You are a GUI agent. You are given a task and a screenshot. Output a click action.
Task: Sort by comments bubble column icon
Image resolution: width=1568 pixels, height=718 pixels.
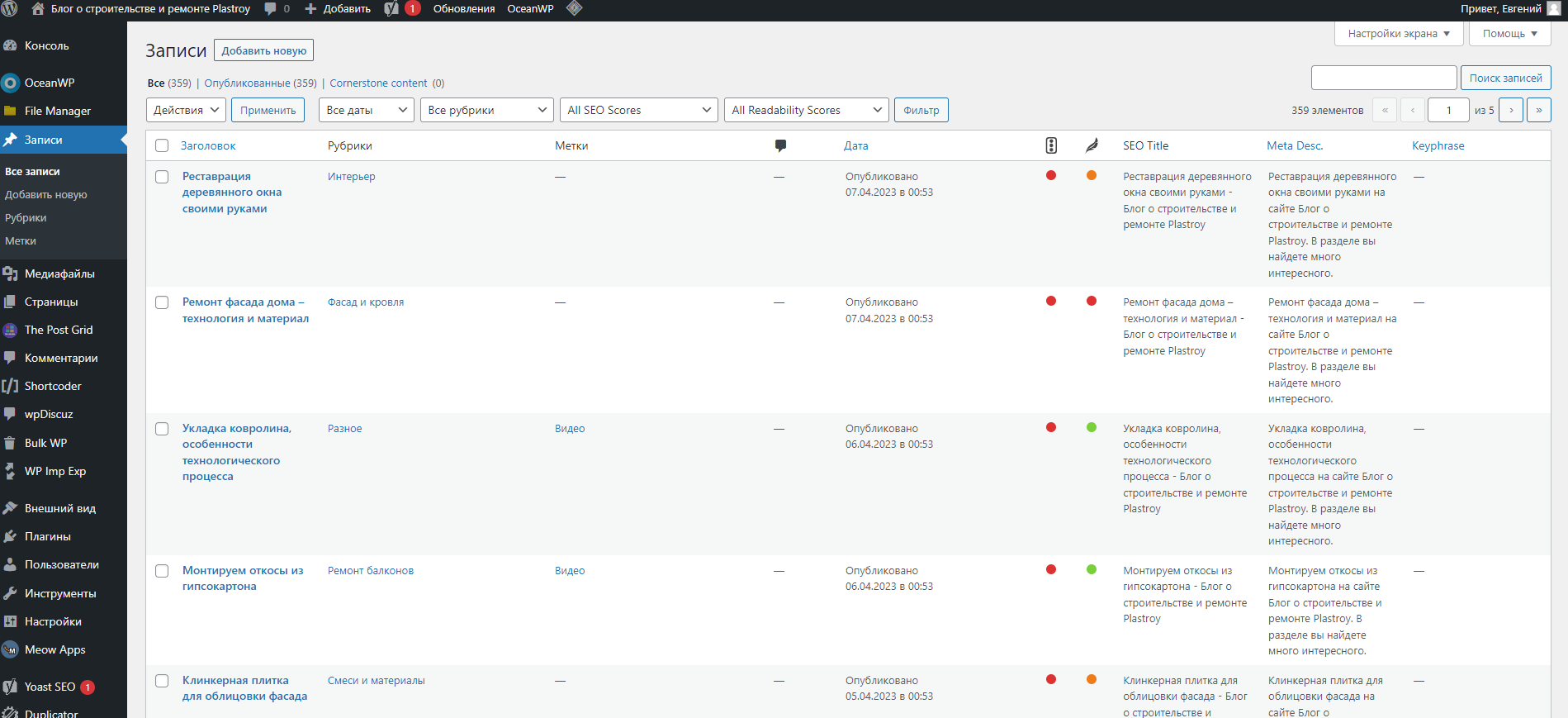click(780, 145)
